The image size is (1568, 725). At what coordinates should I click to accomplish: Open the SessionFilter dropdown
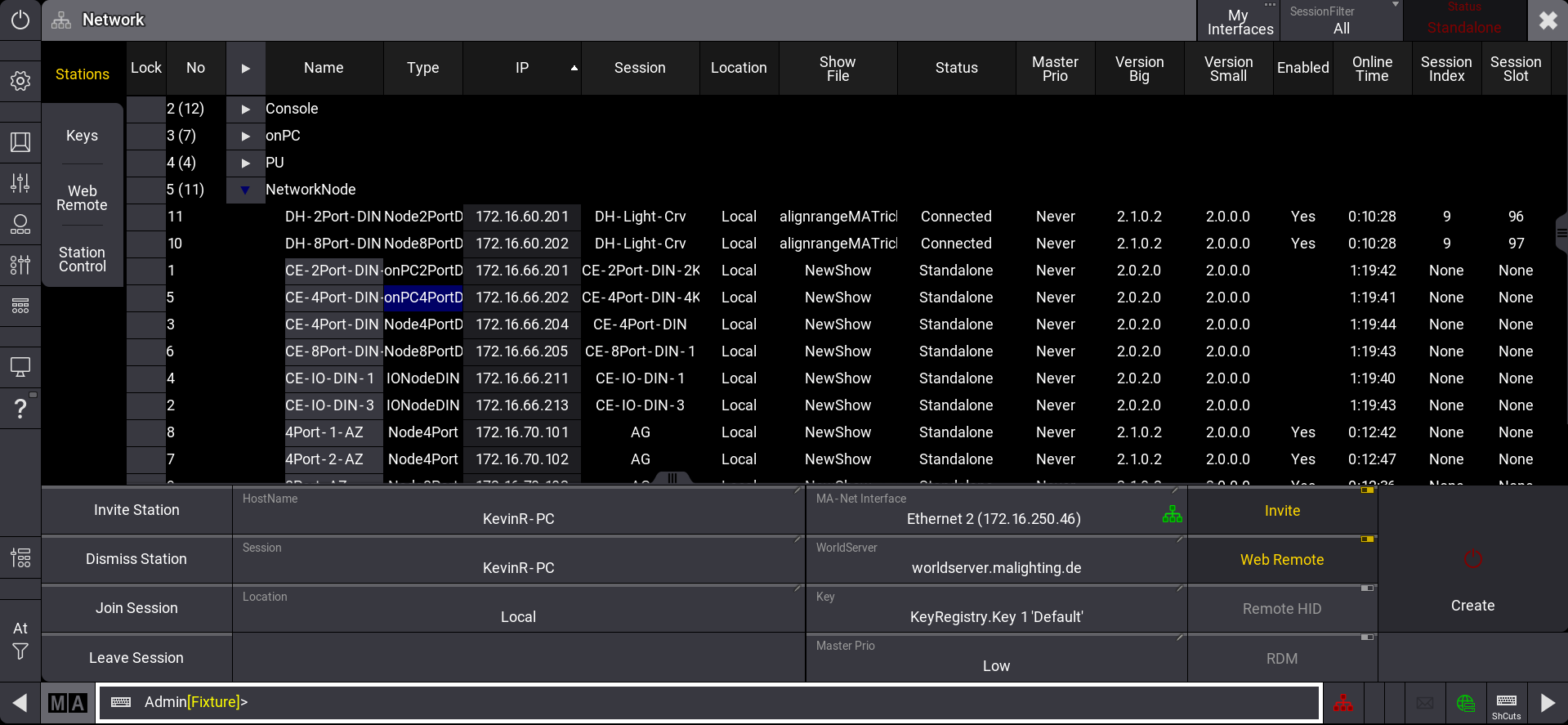tap(1341, 20)
